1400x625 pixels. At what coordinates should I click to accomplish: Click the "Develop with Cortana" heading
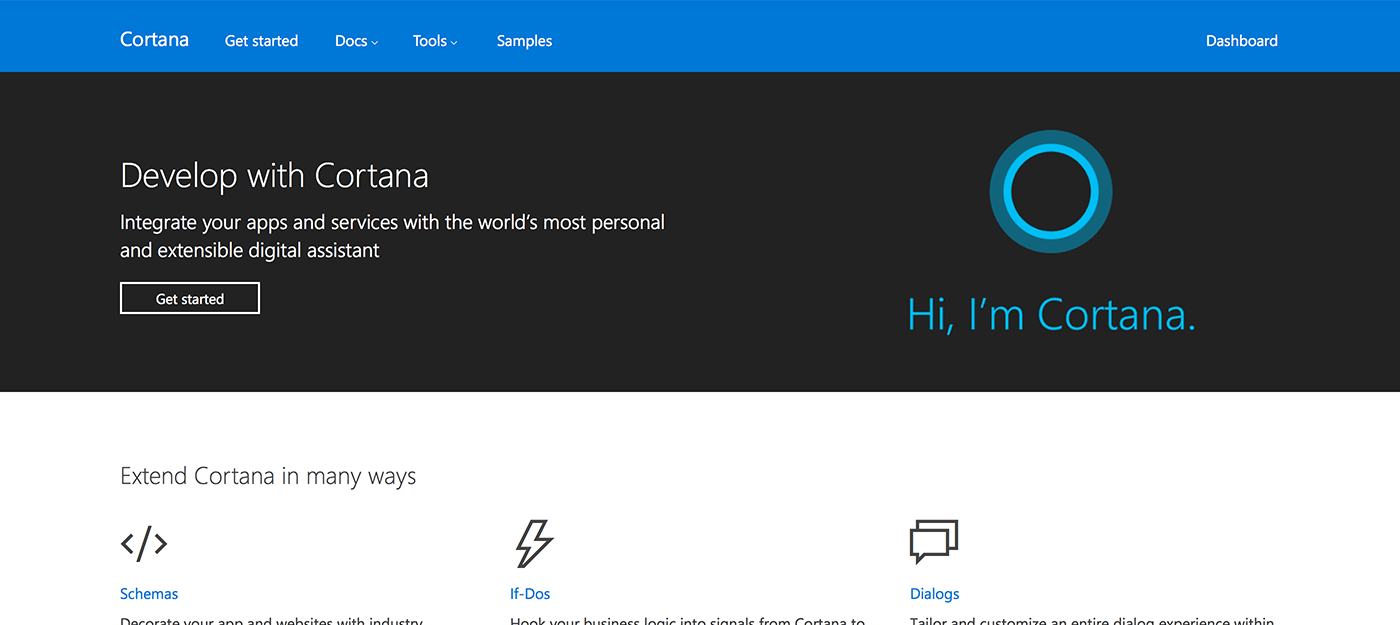274,176
